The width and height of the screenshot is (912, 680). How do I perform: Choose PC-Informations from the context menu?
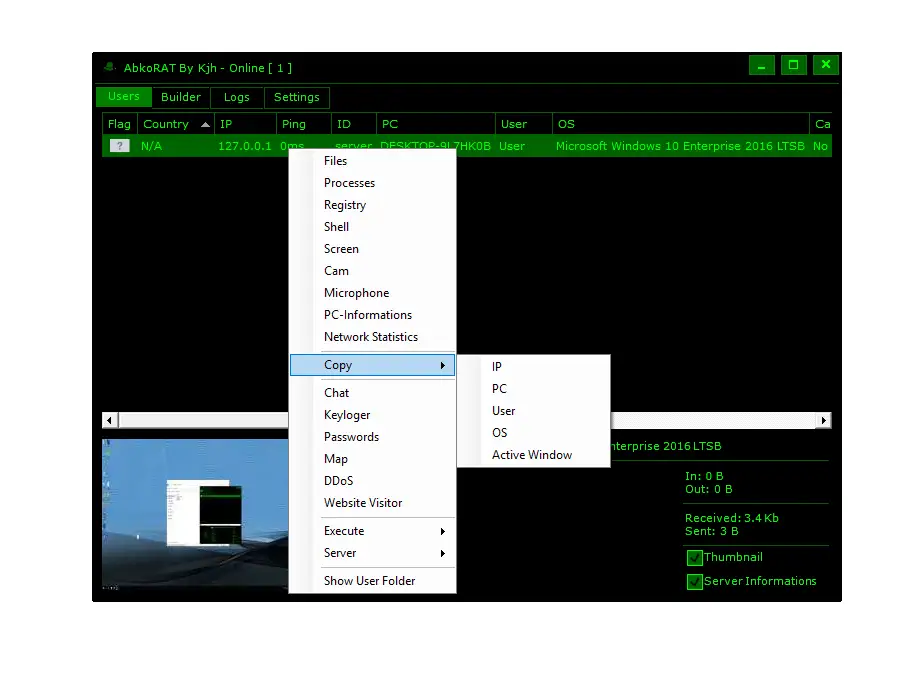point(368,315)
